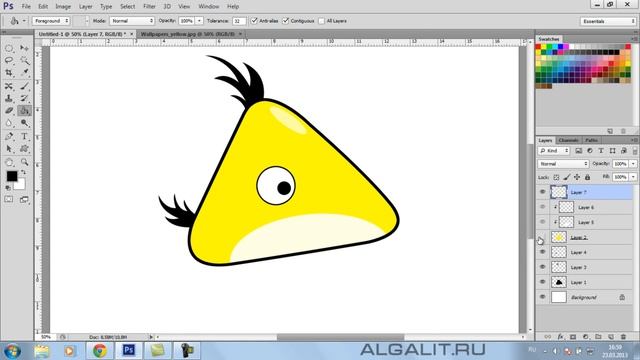This screenshot has width=640, height=360.
Task: Switch to the Channels tab
Action: click(x=569, y=140)
